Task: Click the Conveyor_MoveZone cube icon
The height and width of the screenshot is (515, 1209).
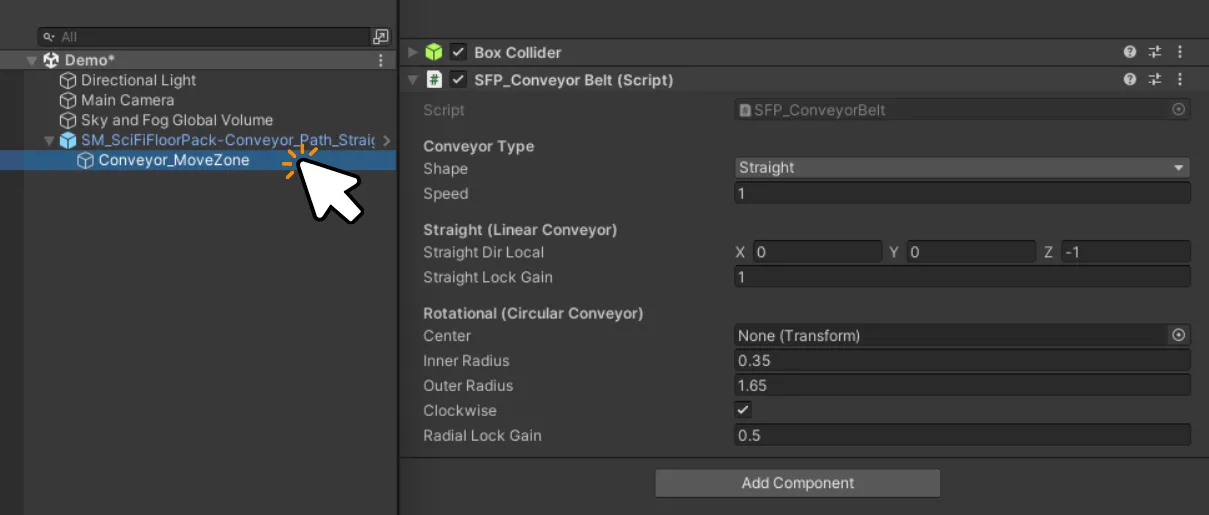Action: 86,160
